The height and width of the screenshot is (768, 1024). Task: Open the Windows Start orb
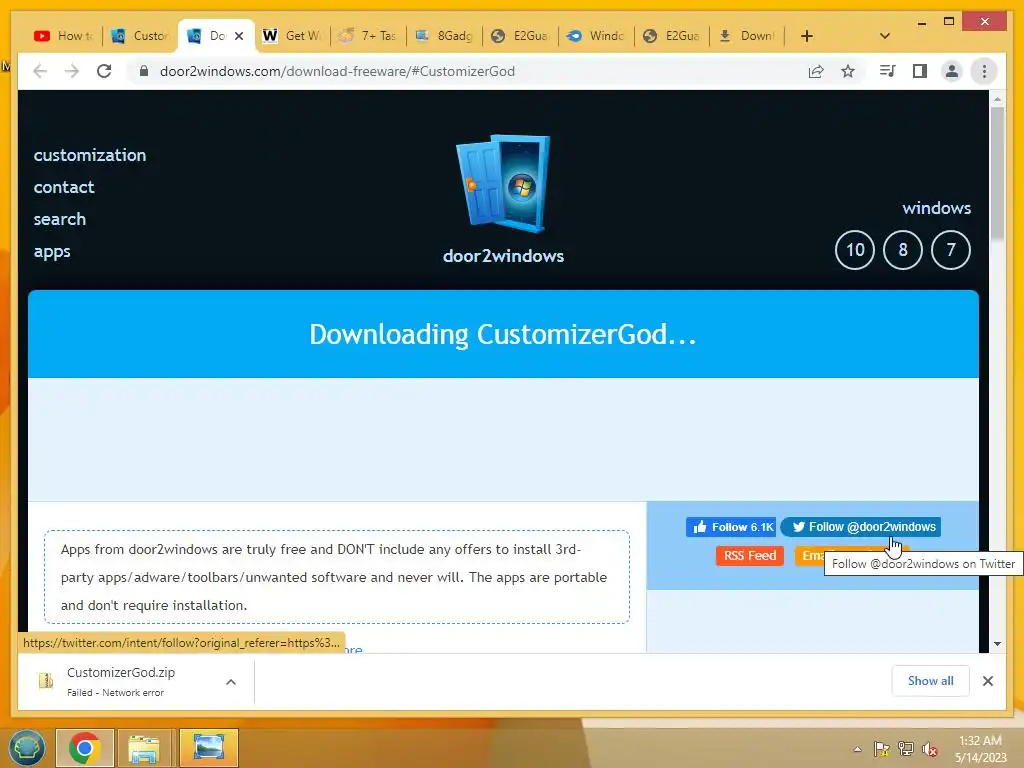27,748
